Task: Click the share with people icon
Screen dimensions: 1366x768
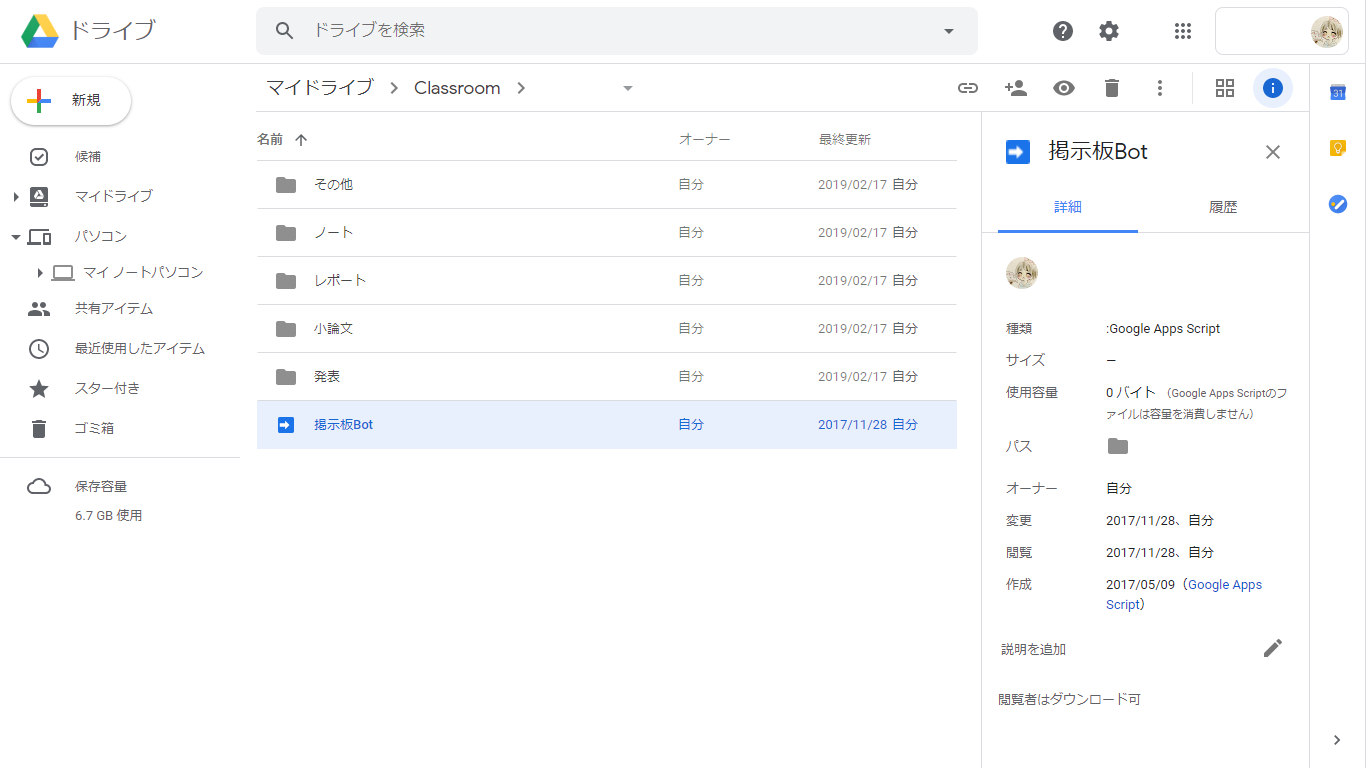Action: (x=1015, y=88)
